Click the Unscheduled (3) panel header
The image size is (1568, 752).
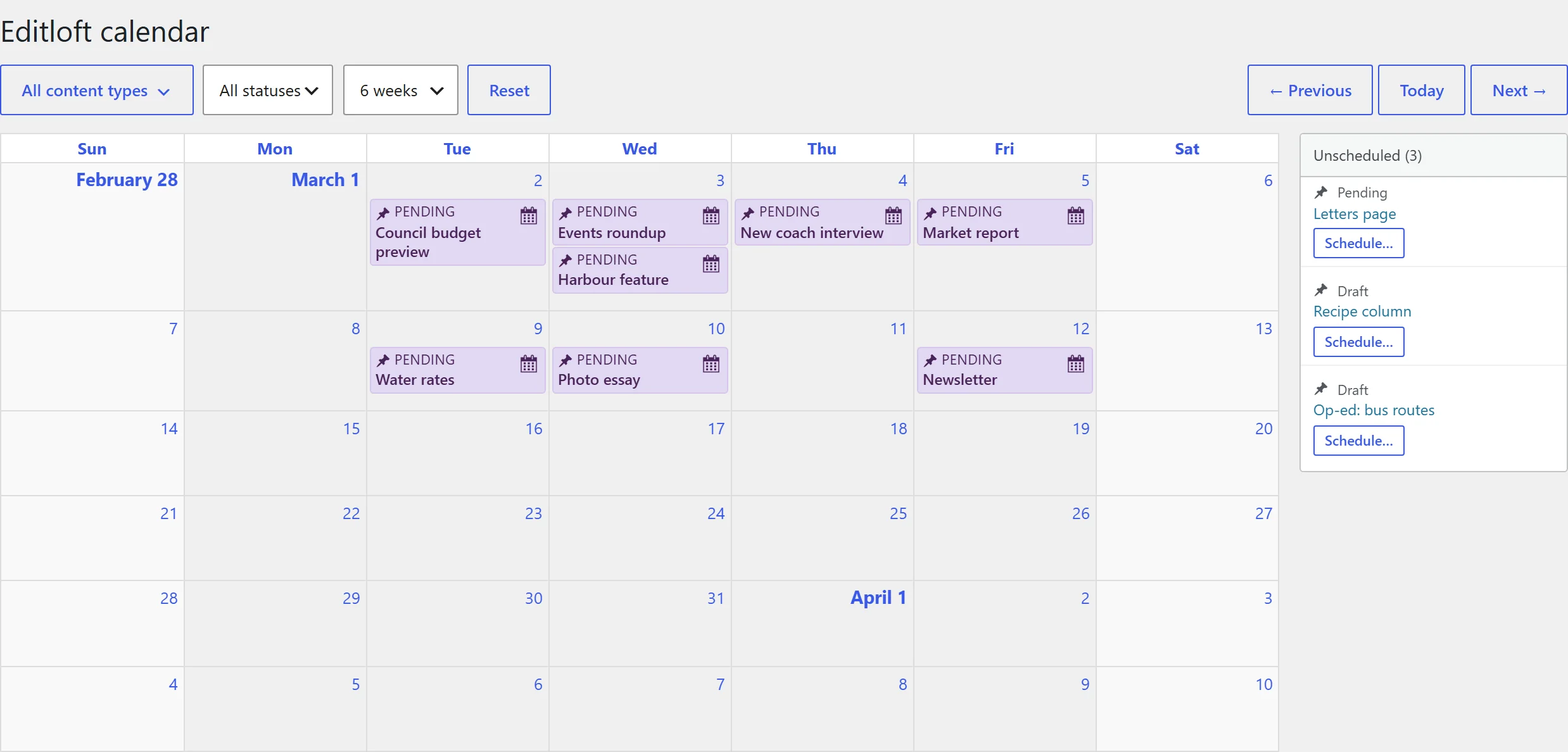(1434, 156)
